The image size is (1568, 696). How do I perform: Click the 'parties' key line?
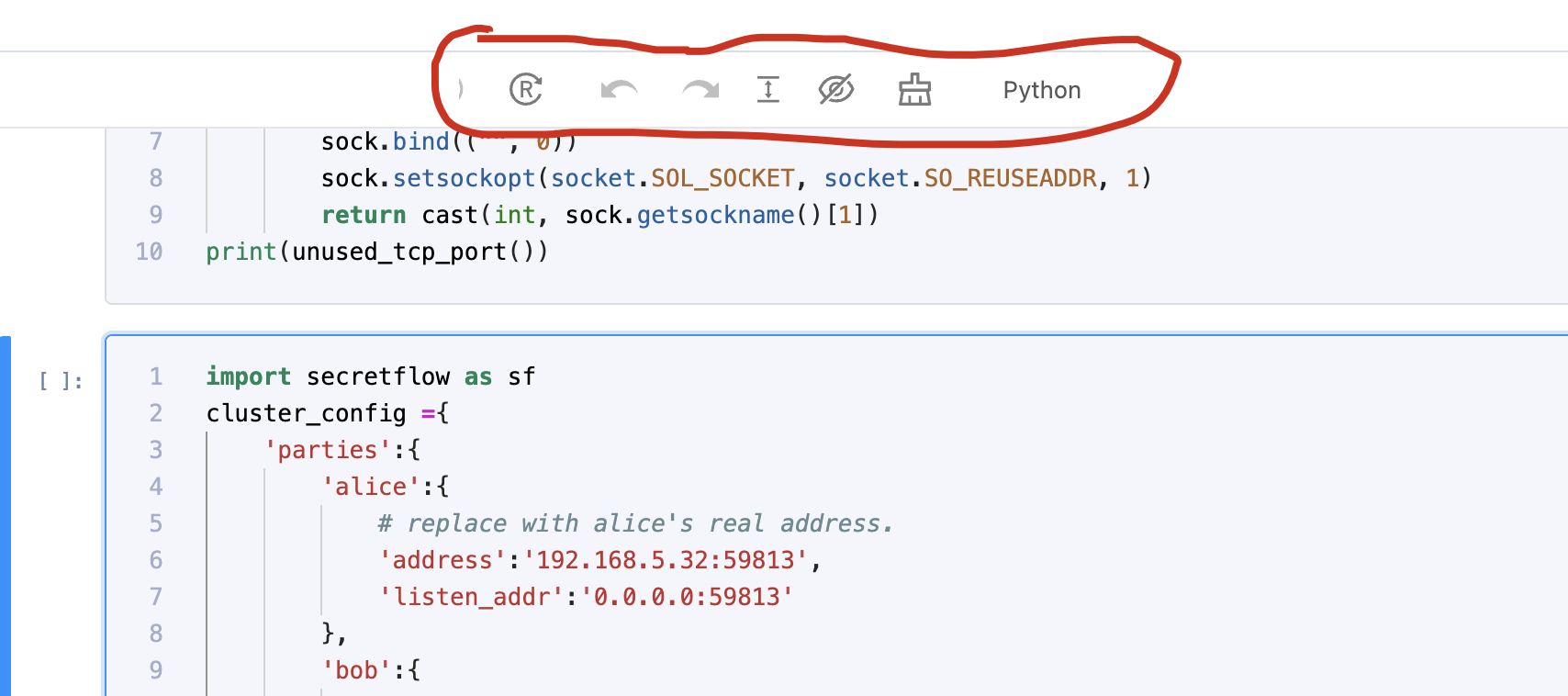click(x=342, y=450)
